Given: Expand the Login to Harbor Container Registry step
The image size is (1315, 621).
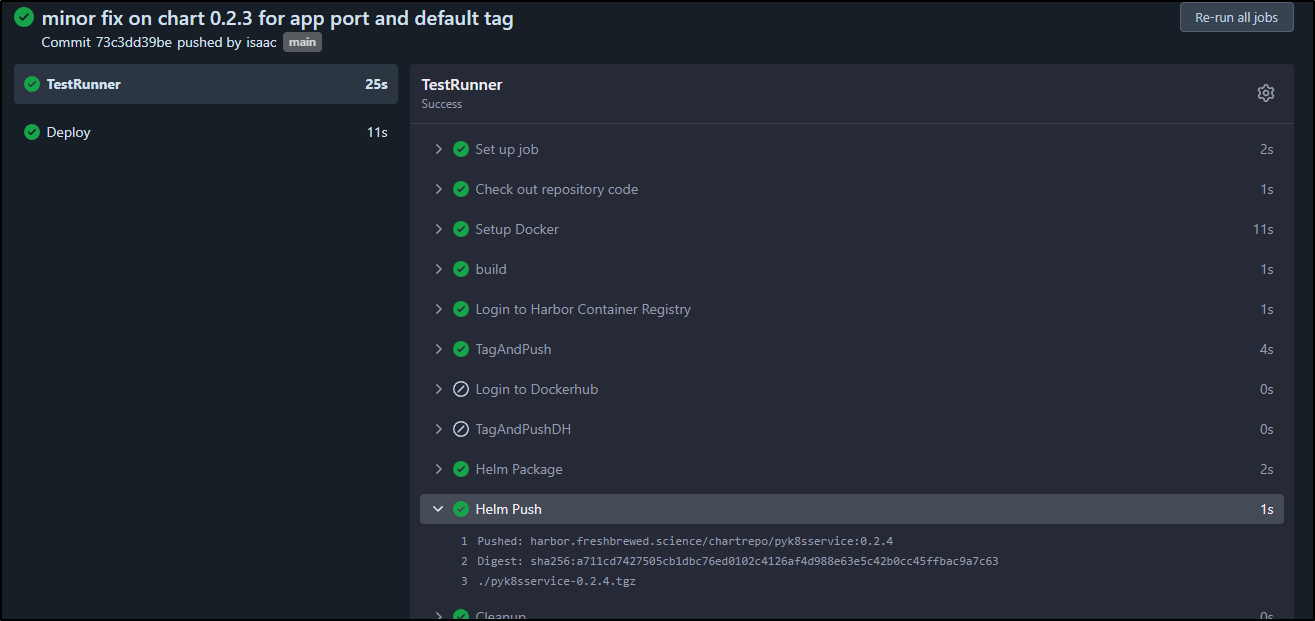Looking at the screenshot, I should tap(438, 309).
